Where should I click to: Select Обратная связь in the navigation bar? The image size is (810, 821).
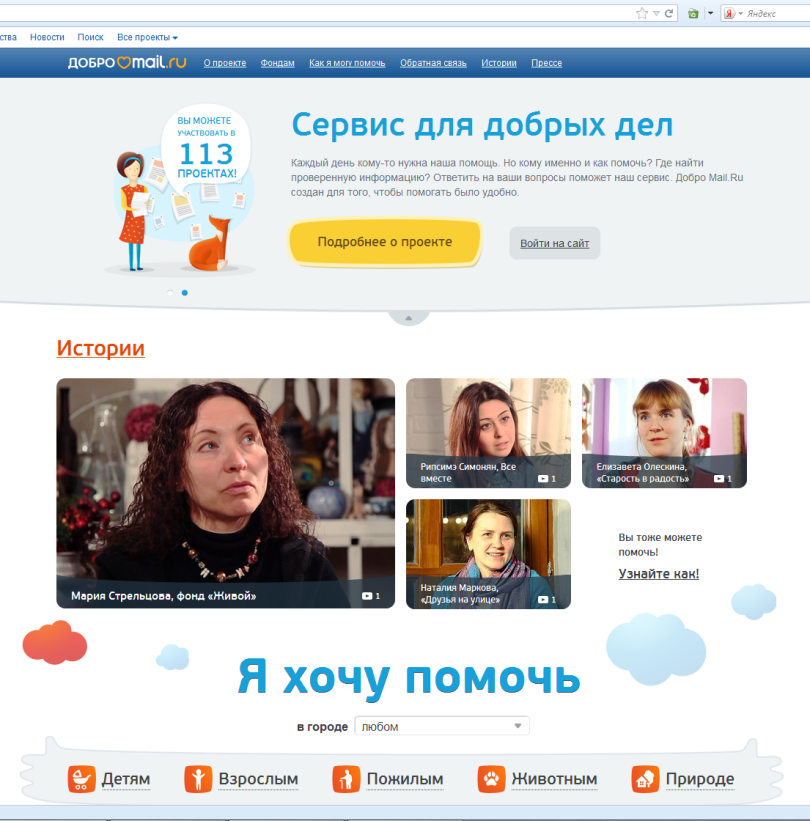click(433, 62)
